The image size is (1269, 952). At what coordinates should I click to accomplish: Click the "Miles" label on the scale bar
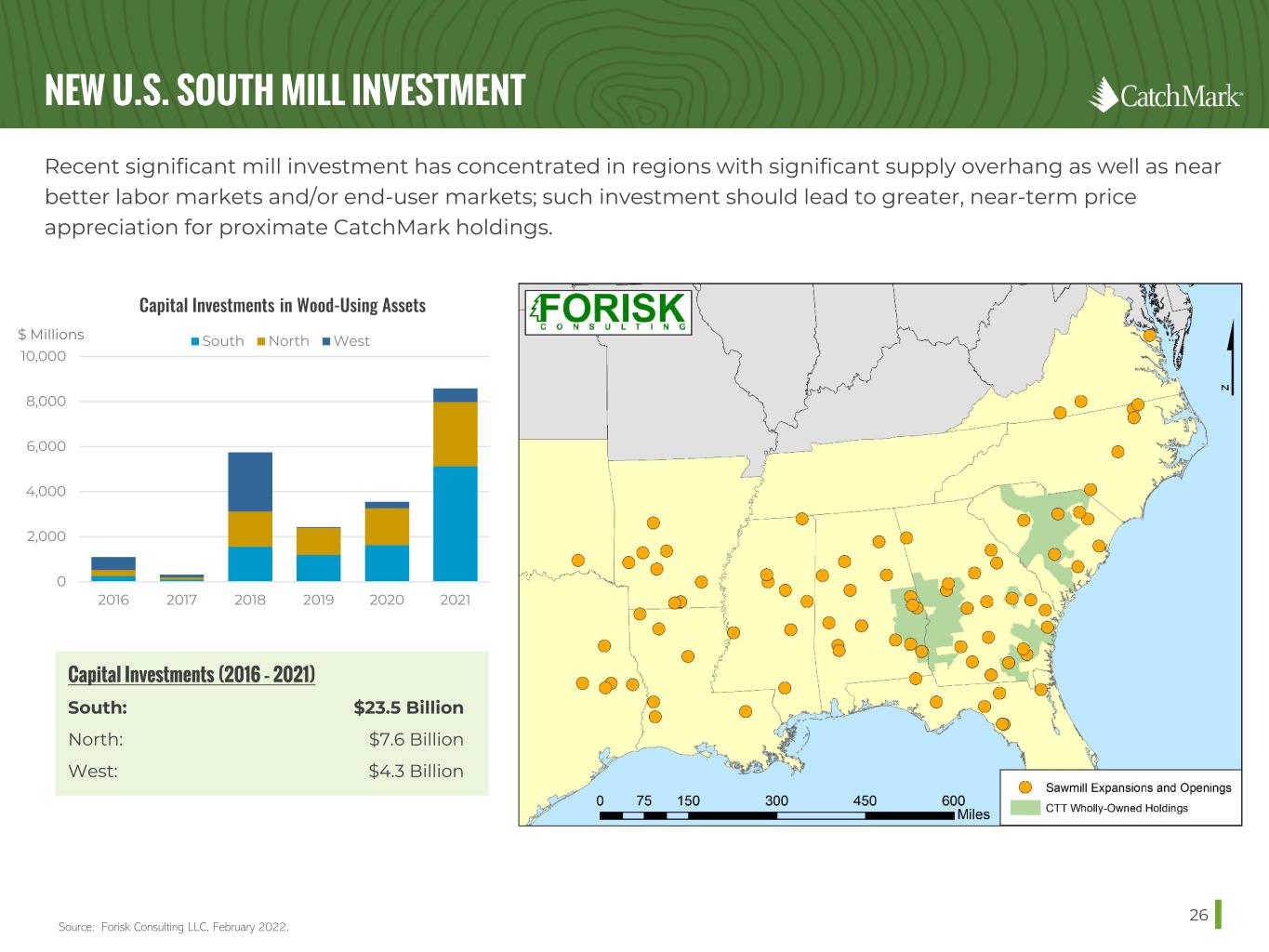pyautogui.click(x=973, y=814)
